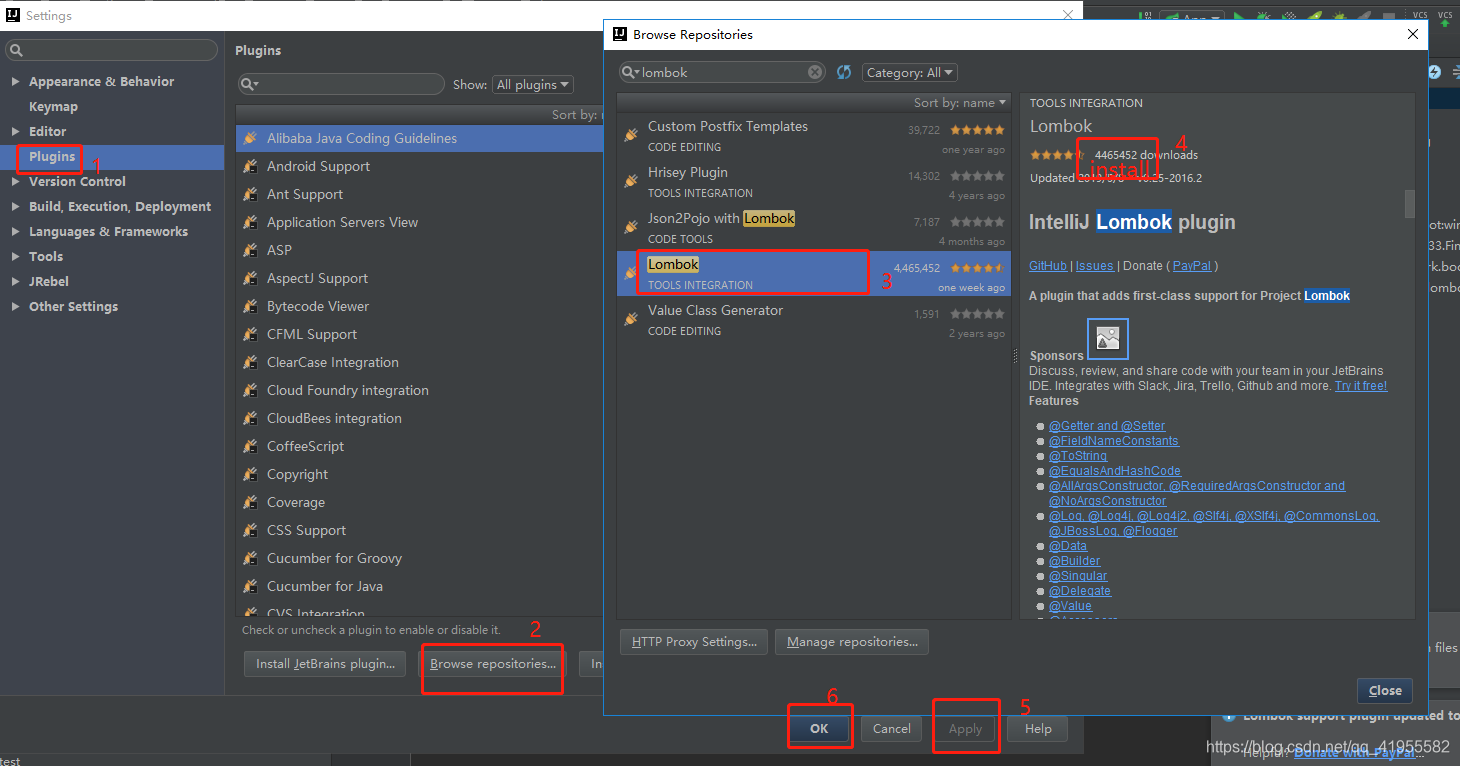The width and height of the screenshot is (1460, 766).
Task: Open the @EqualsAndHashCode feature link
Action: pyautogui.click(x=1115, y=471)
